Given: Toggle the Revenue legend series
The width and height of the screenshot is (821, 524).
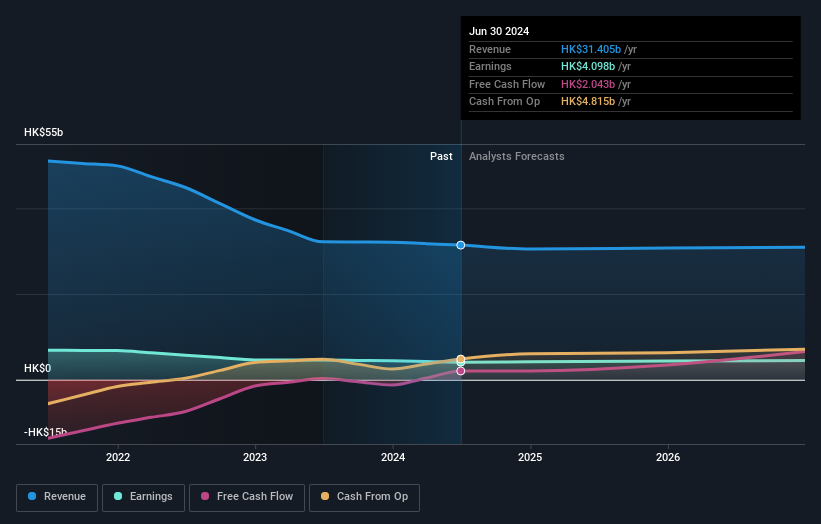Looking at the screenshot, I should (57, 497).
